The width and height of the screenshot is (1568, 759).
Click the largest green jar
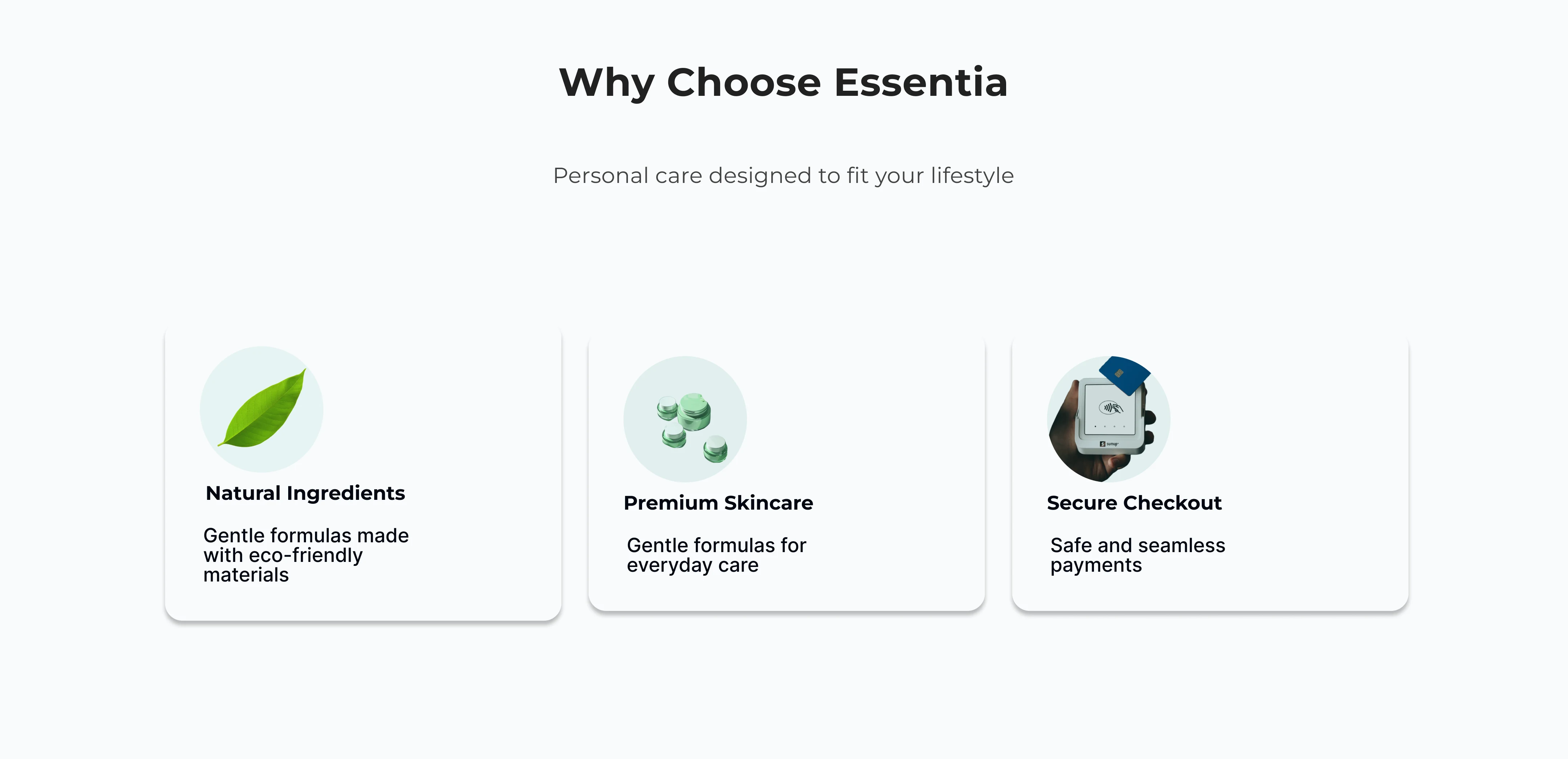[x=694, y=412]
